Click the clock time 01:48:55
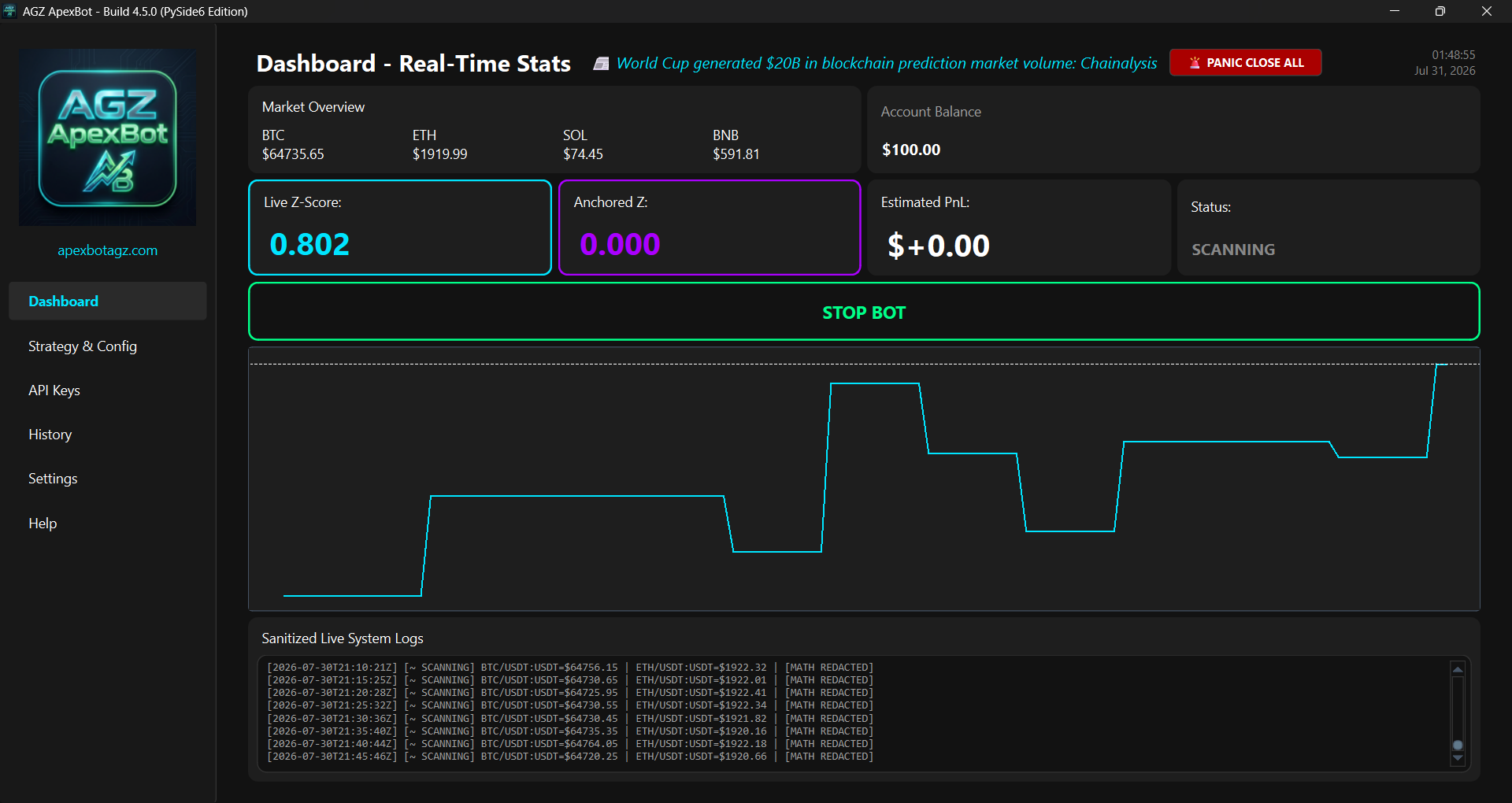 click(1454, 55)
